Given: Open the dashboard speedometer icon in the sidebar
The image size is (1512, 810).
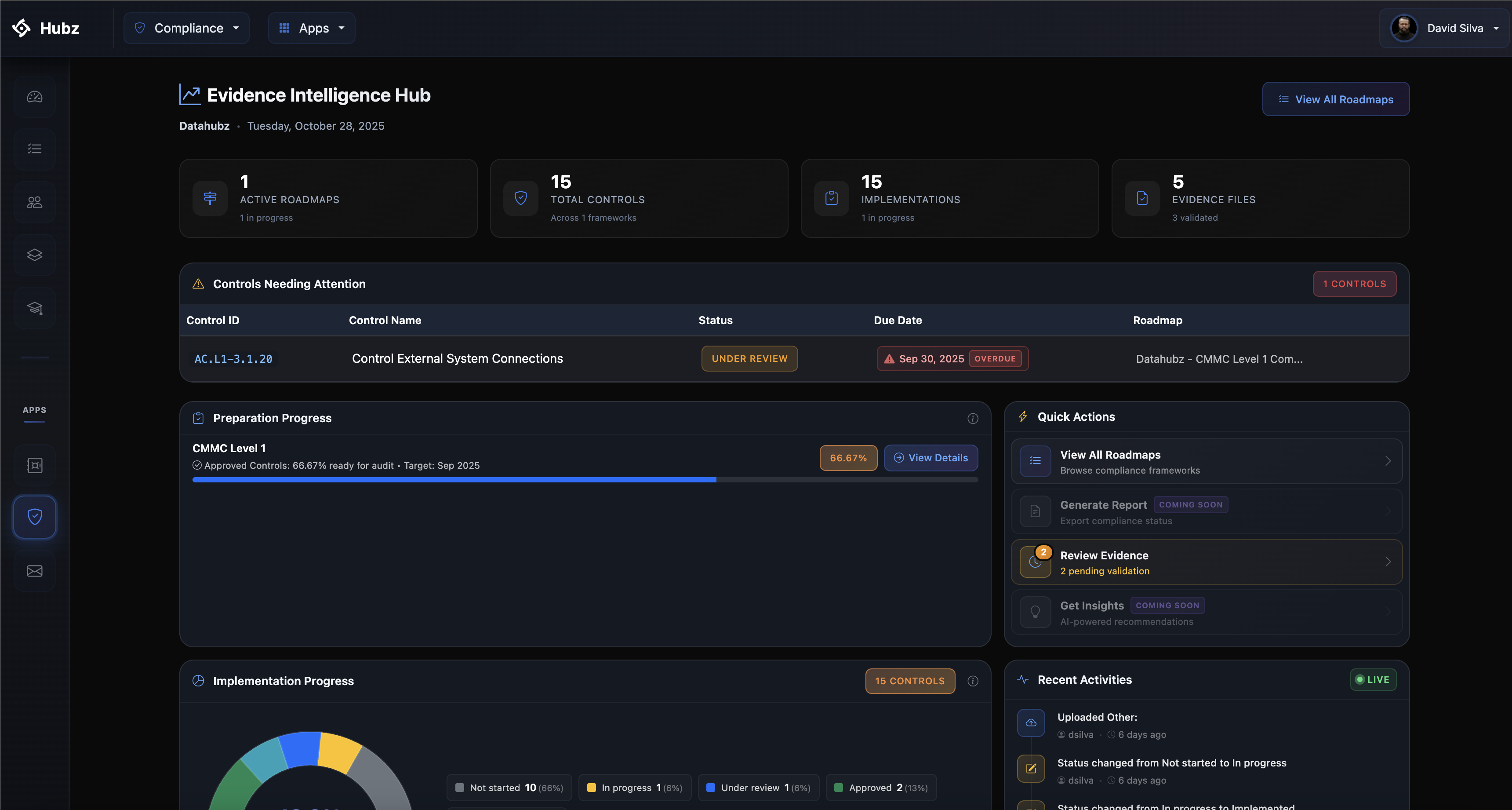Looking at the screenshot, I should click(x=34, y=96).
